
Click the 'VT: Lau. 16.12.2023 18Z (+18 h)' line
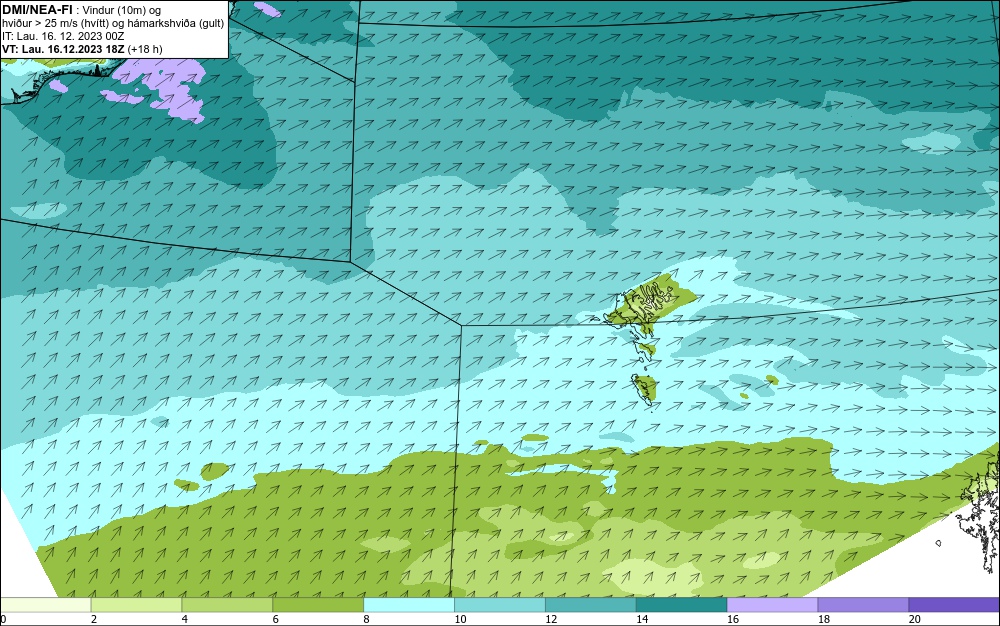pos(82,49)
